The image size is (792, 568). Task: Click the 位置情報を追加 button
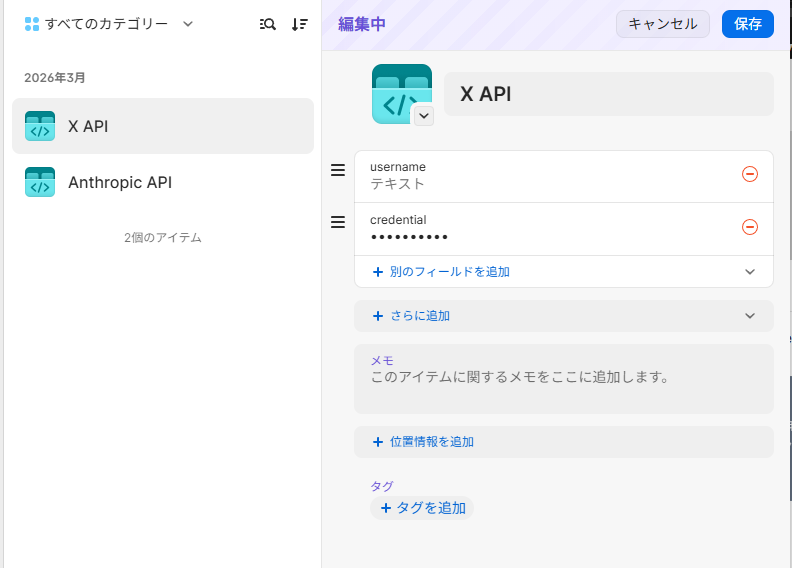(x=423, y=441)
